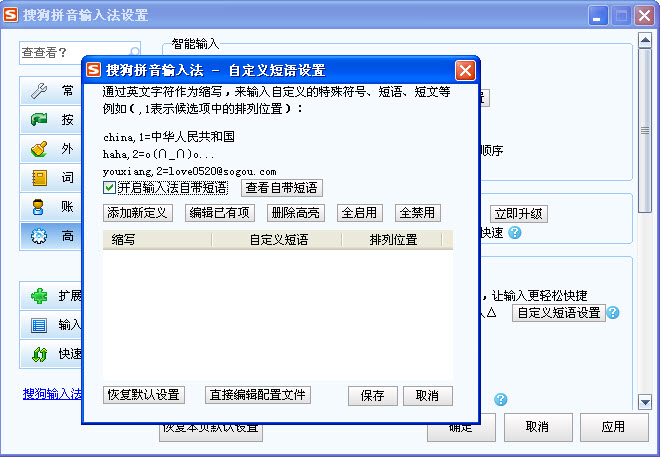Click 查看自带短语 button
Image resolution: width=661 pixels, height=457 pixels.
coord(282,188)
